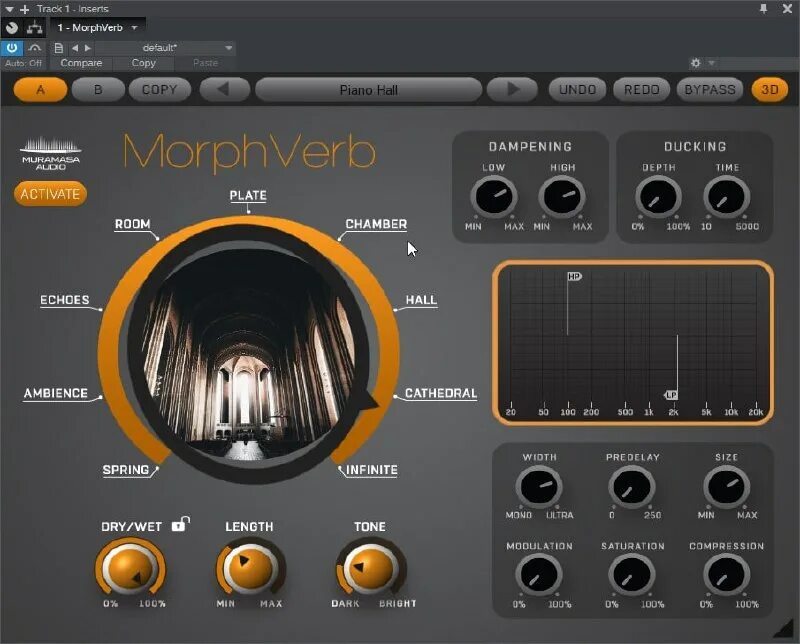
Task: Click the Muramasa Audio logo
Action: 51,153
